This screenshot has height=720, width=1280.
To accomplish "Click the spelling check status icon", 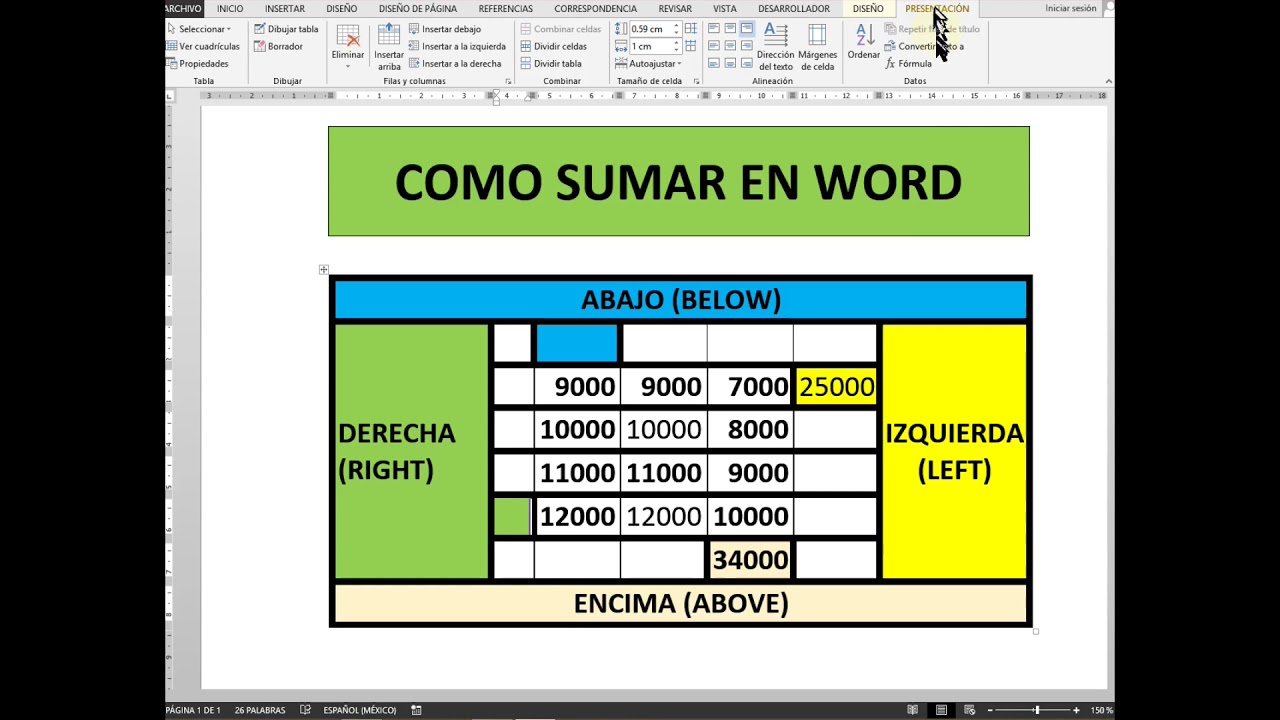I will [x=306, y=710].
